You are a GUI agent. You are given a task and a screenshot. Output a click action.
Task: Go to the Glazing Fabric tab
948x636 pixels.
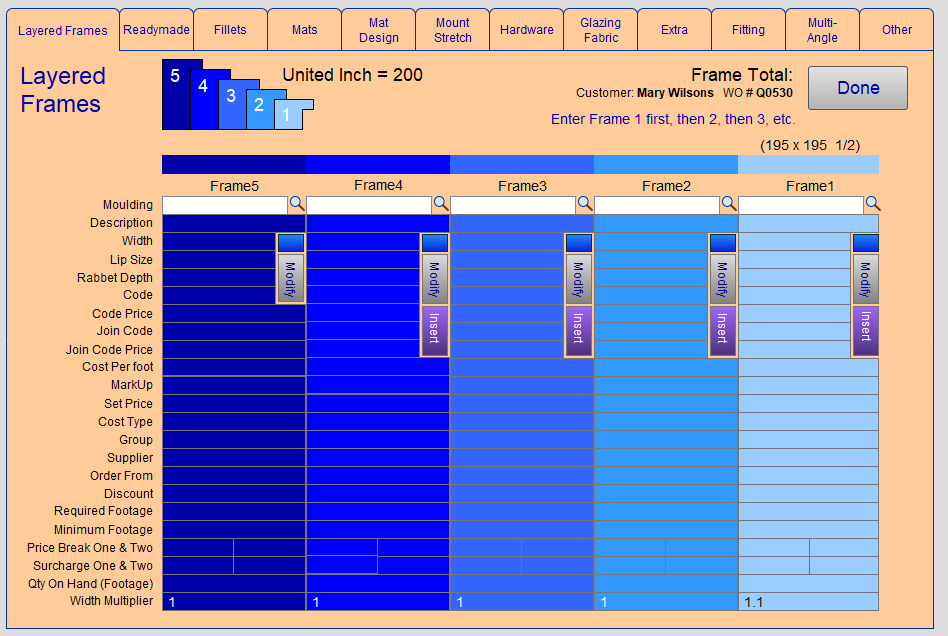(600, 30)
